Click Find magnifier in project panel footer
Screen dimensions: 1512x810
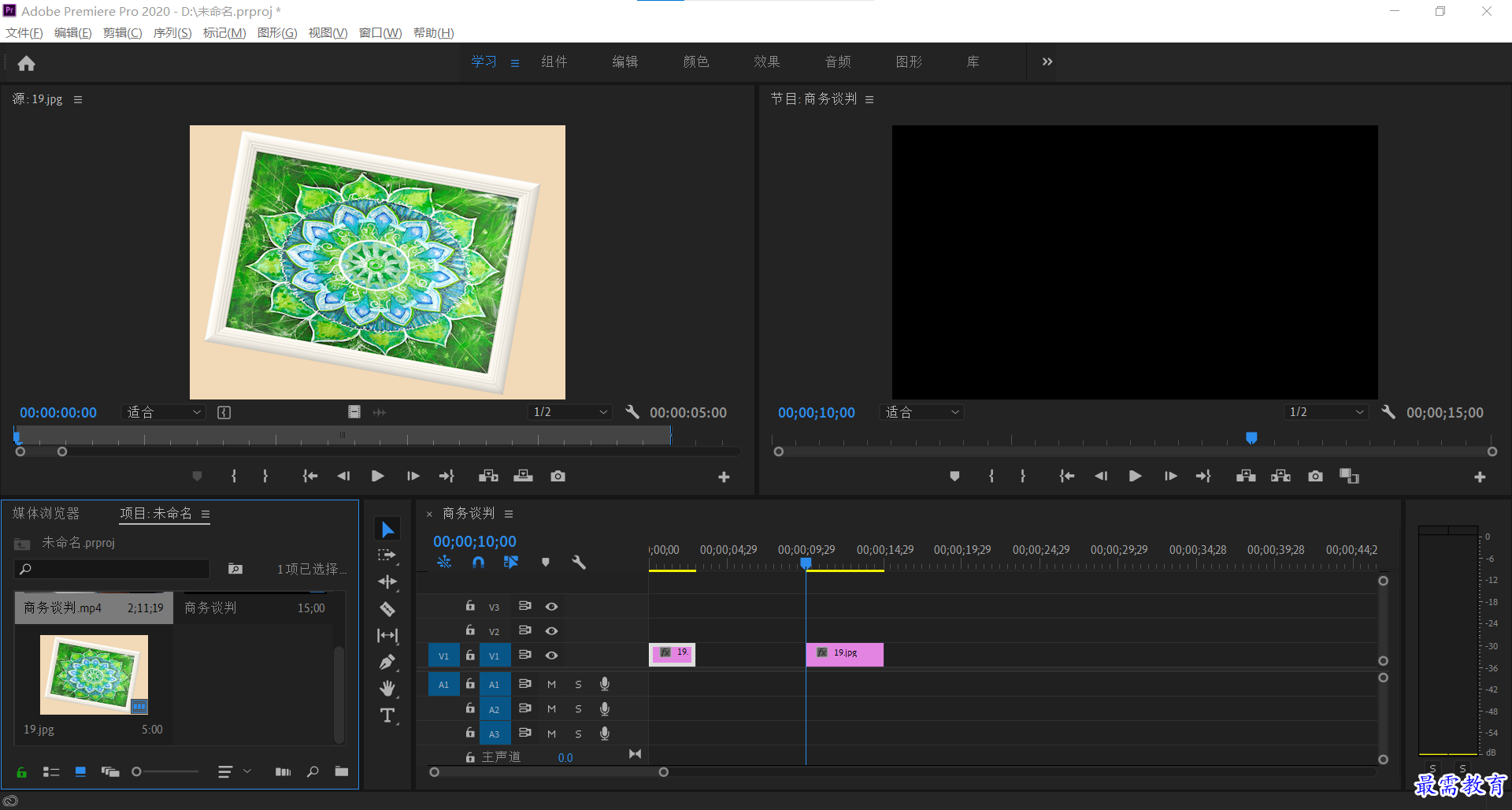313,771
